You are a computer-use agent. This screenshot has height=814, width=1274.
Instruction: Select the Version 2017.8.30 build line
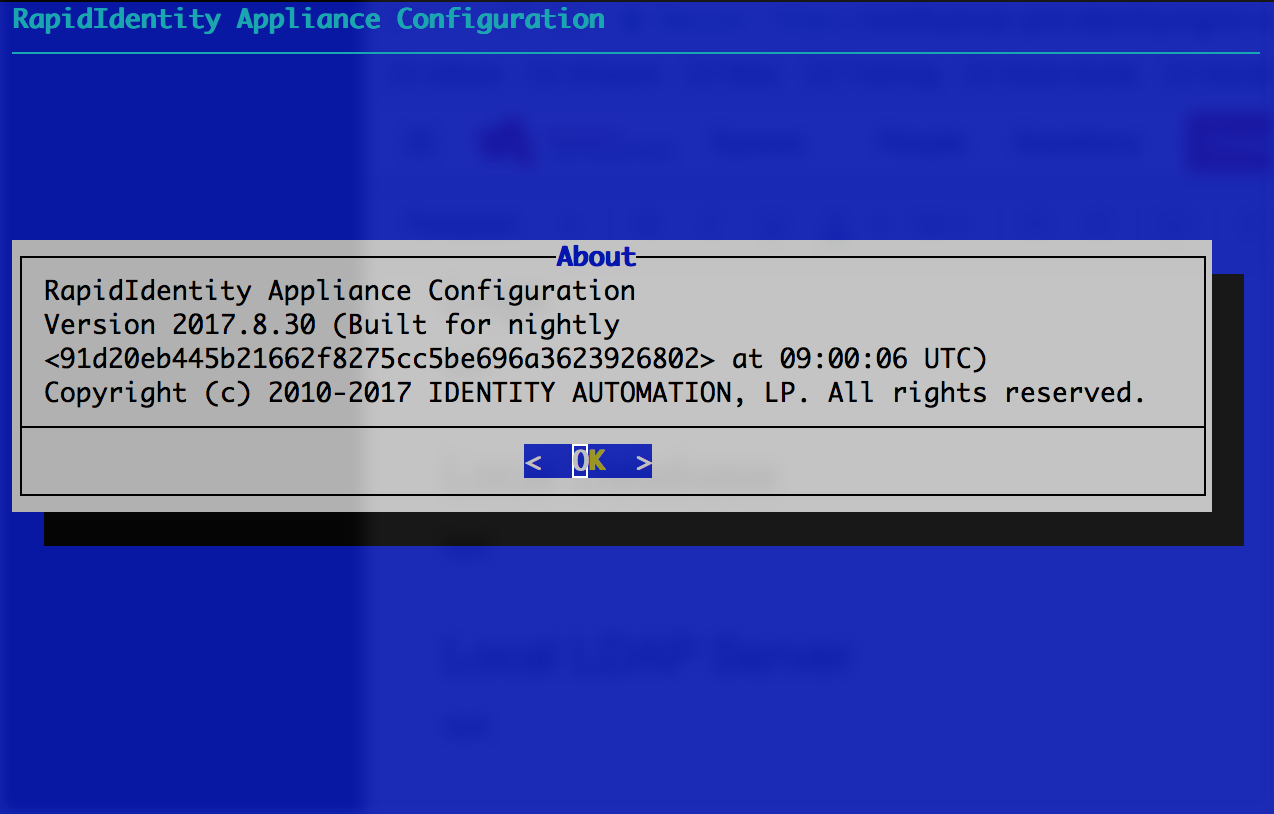(x=332, y=325)
